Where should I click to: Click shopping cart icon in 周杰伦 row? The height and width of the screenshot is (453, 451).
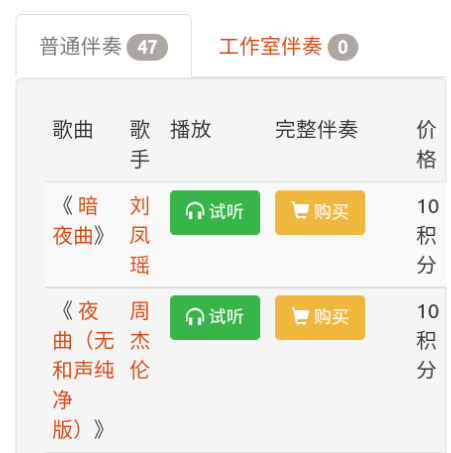(x=300, y=316)
